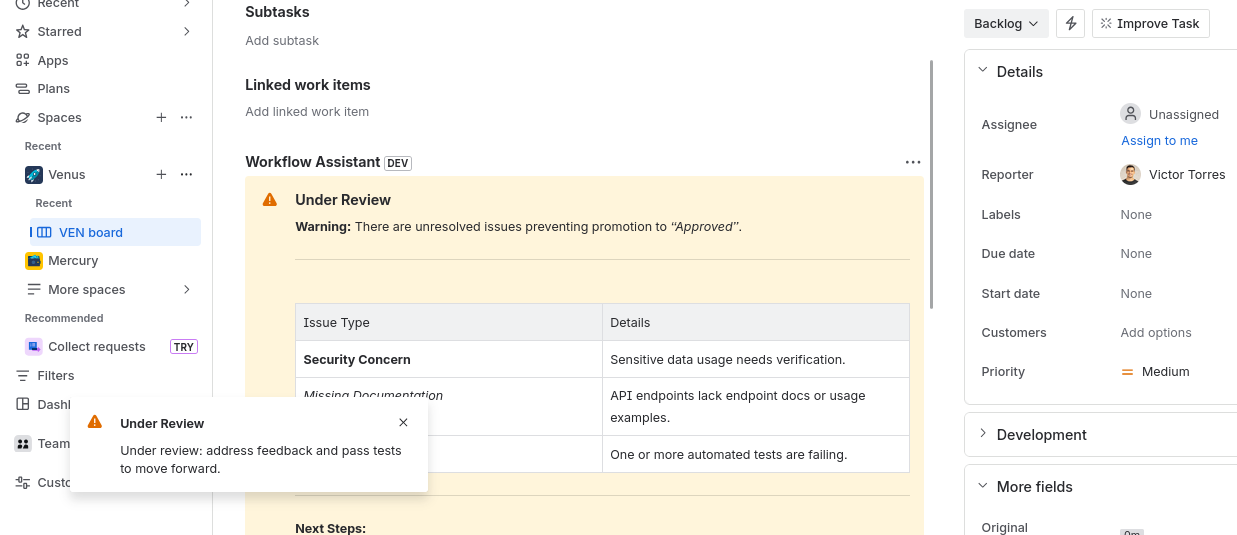The image size is (1237, 535).
Task: Click Add linked work item
Action: (307, 112)
